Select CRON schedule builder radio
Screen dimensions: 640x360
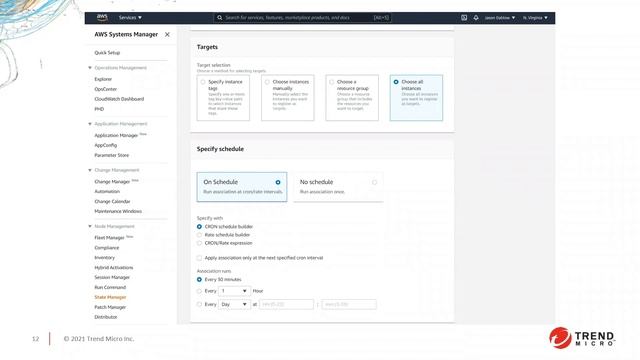click(199, 227)
